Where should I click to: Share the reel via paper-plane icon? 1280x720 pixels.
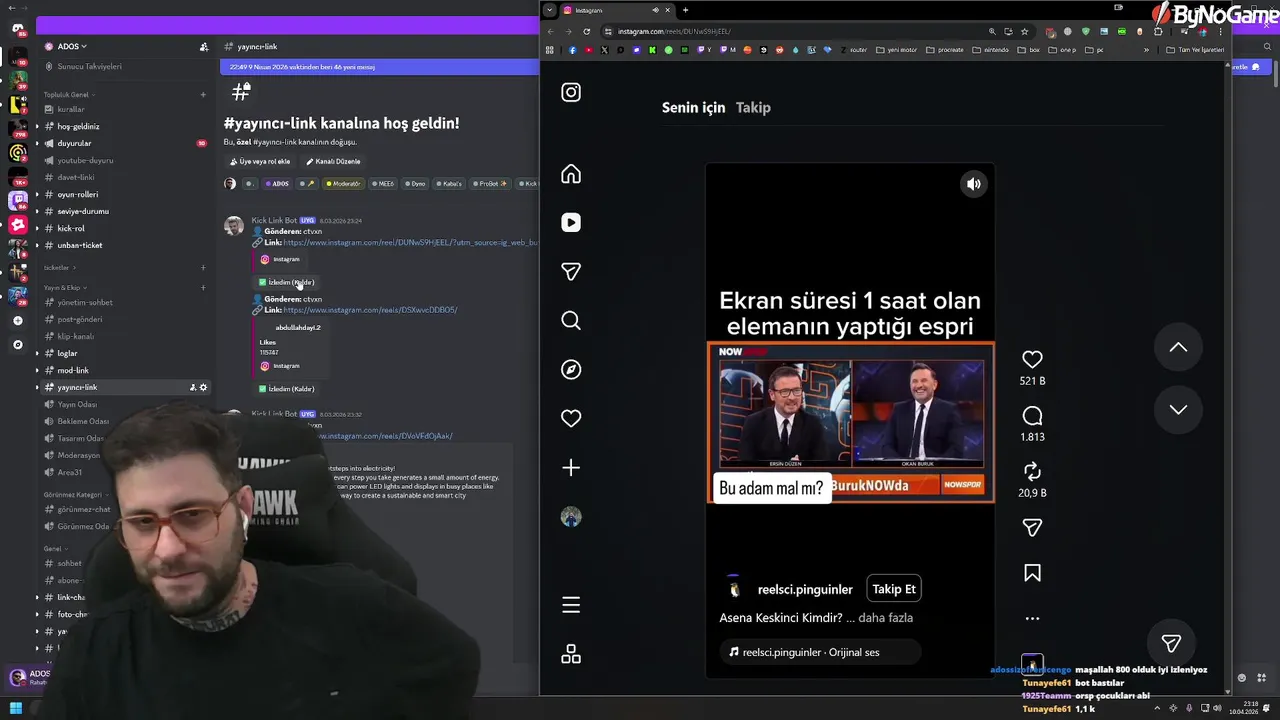1032,527
